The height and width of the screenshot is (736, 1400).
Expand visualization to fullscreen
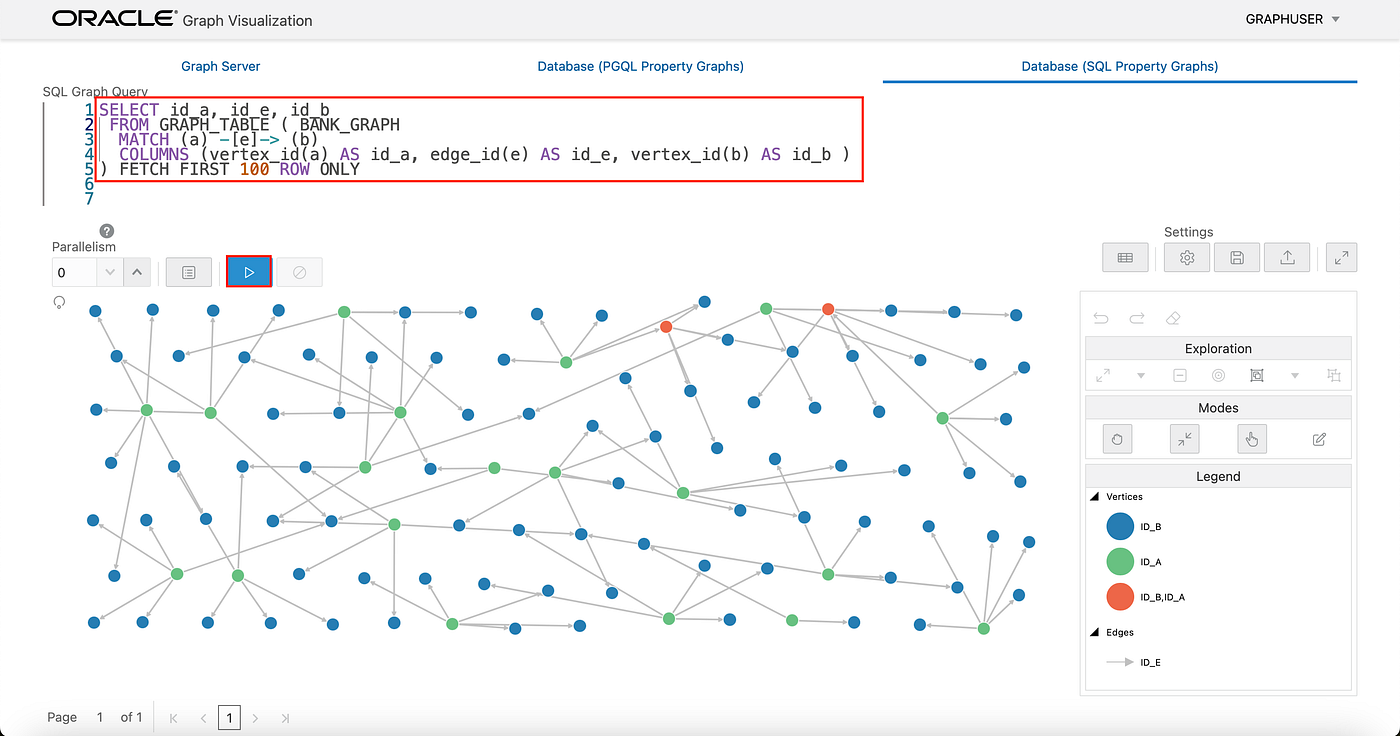coord(1341,257)
